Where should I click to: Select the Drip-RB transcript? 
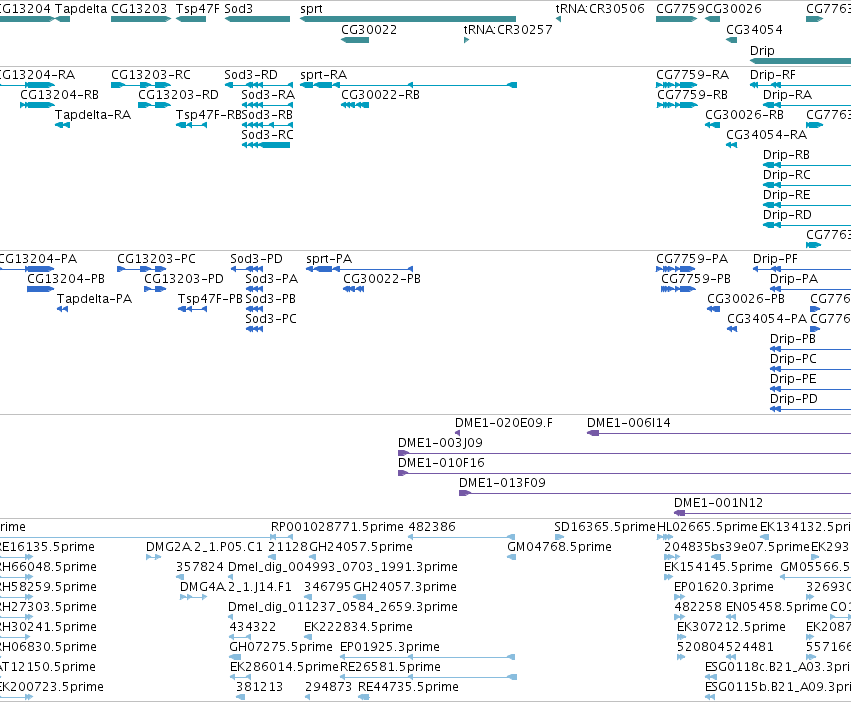(786, 155)
